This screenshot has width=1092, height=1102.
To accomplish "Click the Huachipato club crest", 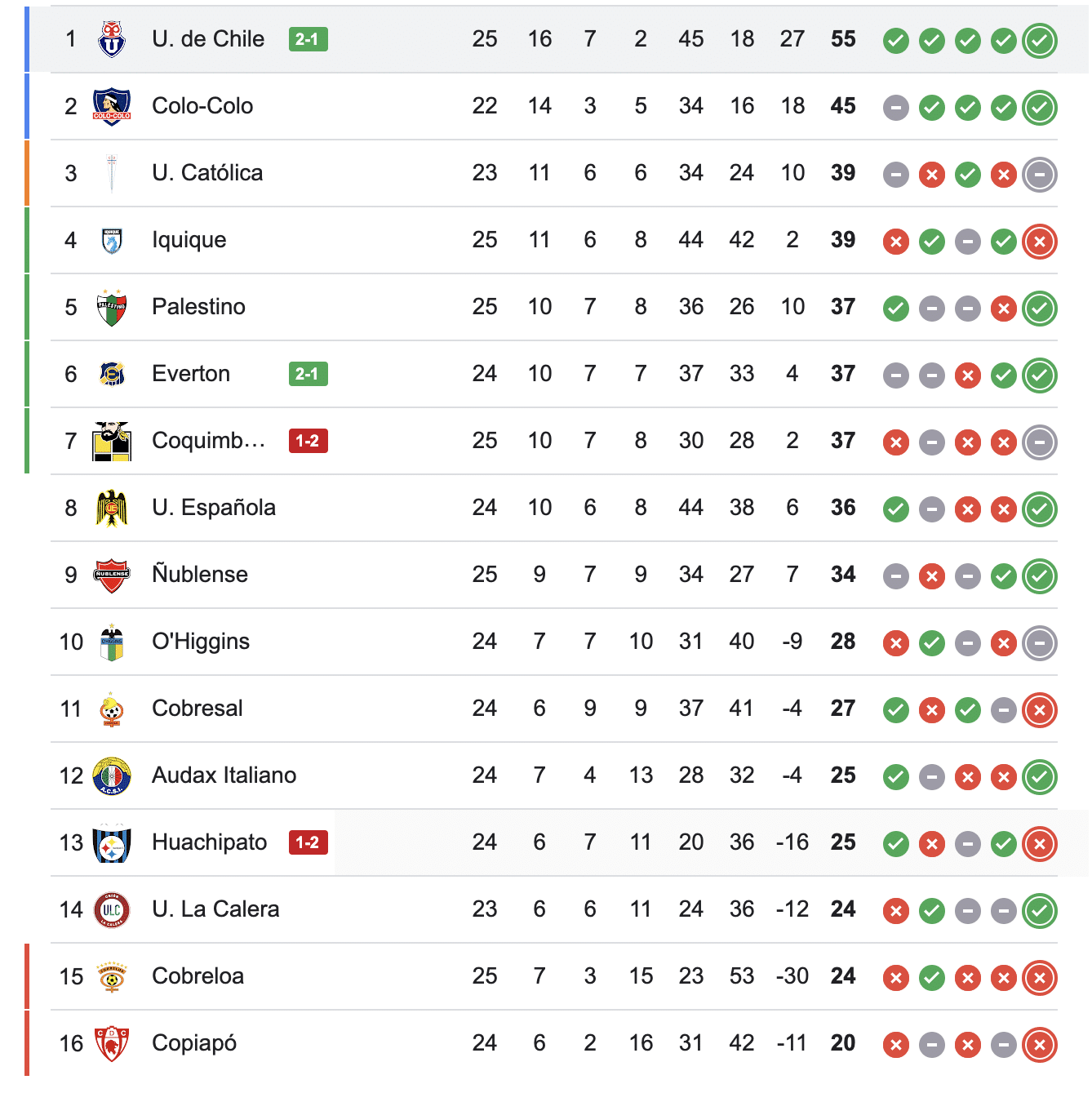I will [112, 842].
